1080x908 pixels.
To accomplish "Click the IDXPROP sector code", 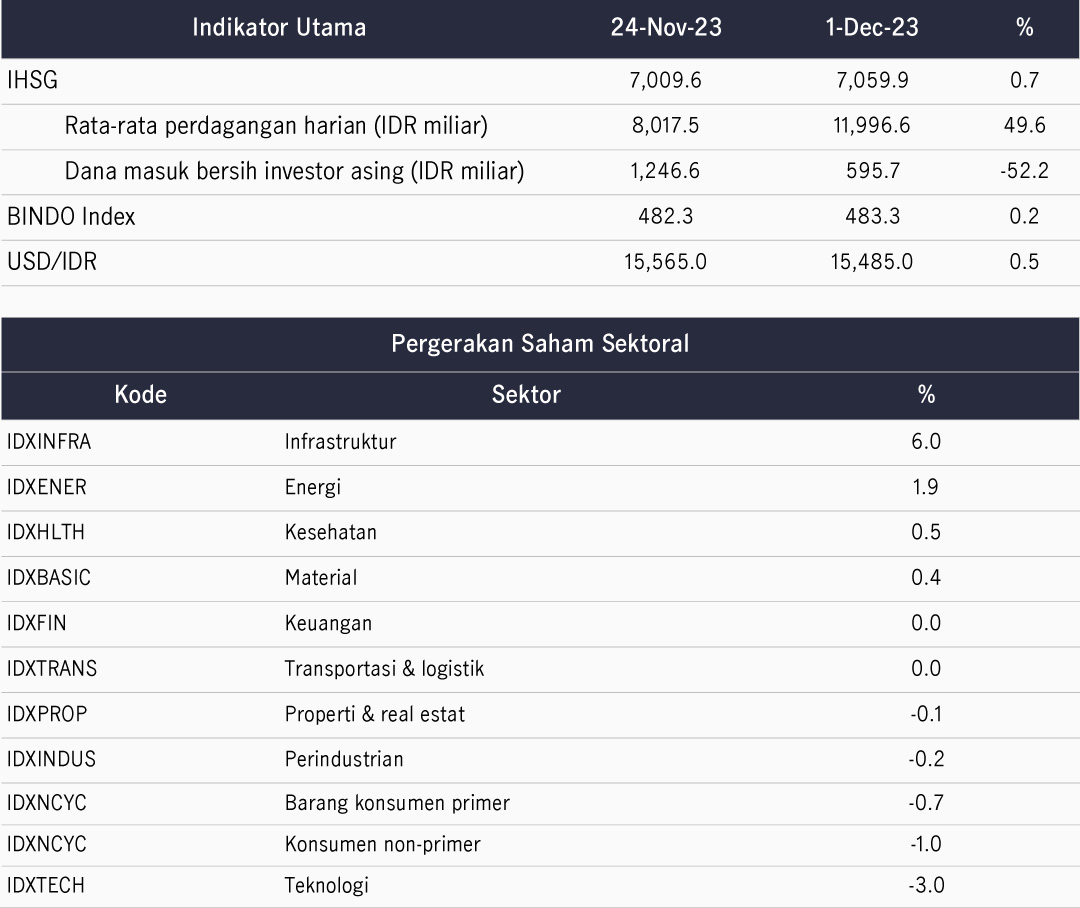I will click(x=47, y=714).
